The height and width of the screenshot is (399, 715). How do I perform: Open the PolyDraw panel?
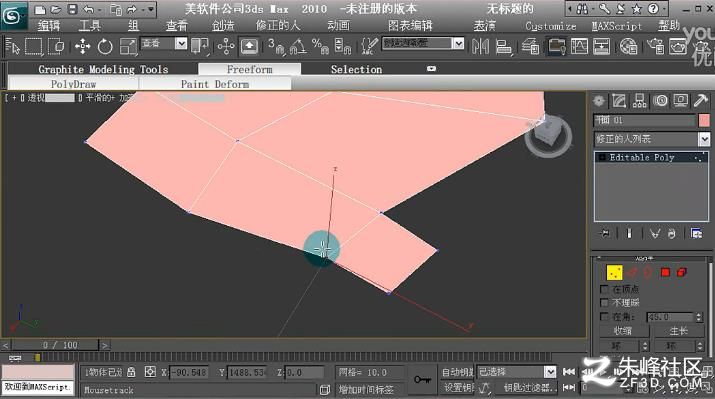pos(73,84)
